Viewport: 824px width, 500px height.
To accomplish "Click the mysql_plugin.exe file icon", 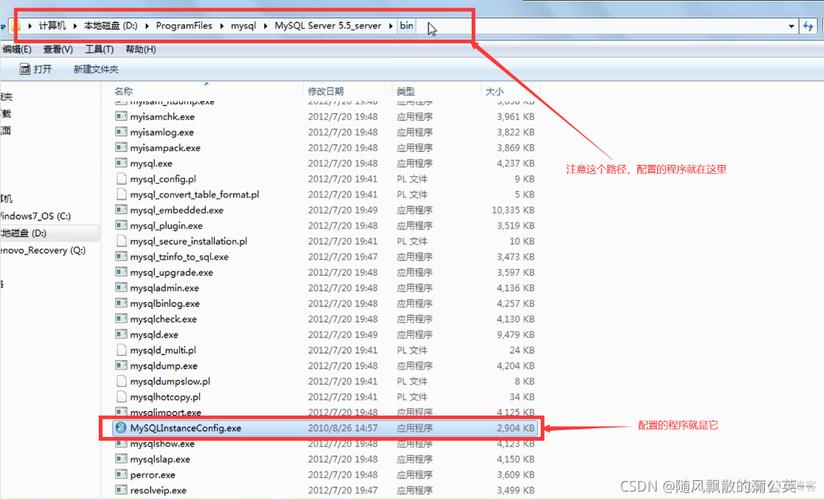I will [x=121, y=225].
